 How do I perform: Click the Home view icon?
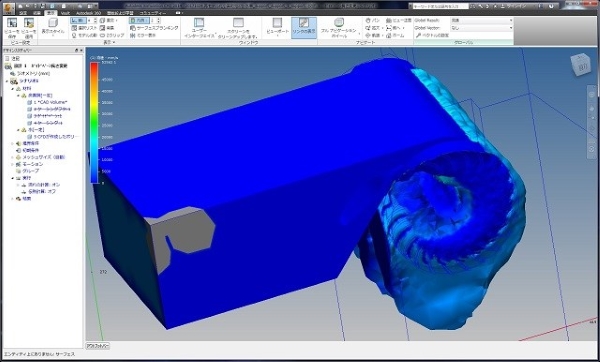(395, 35)
